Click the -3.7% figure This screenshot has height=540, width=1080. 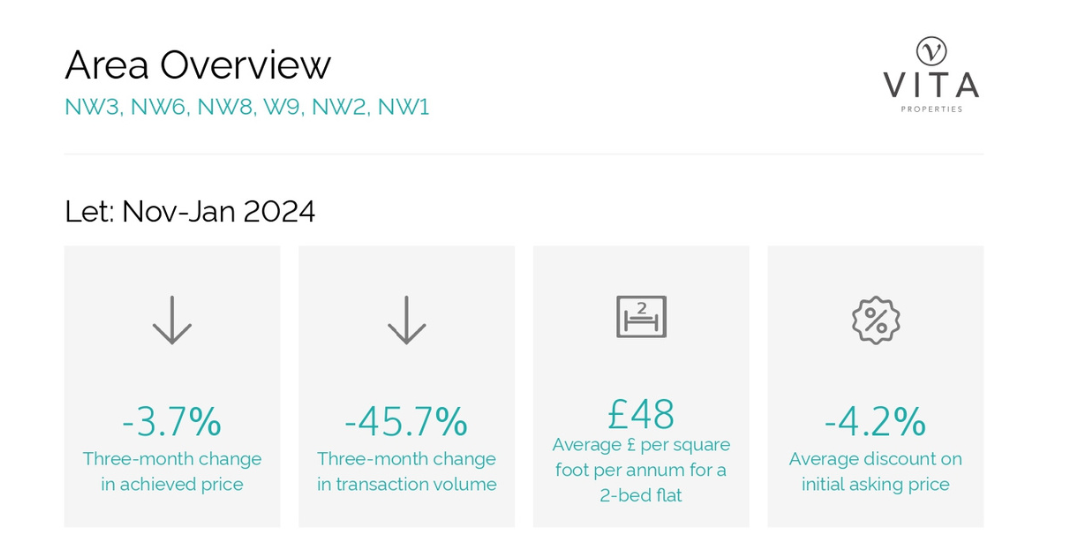coord(172,422)
